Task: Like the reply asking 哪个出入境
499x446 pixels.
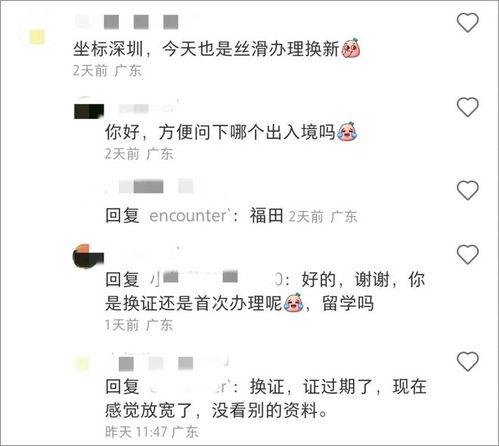Action: (467, 107)
